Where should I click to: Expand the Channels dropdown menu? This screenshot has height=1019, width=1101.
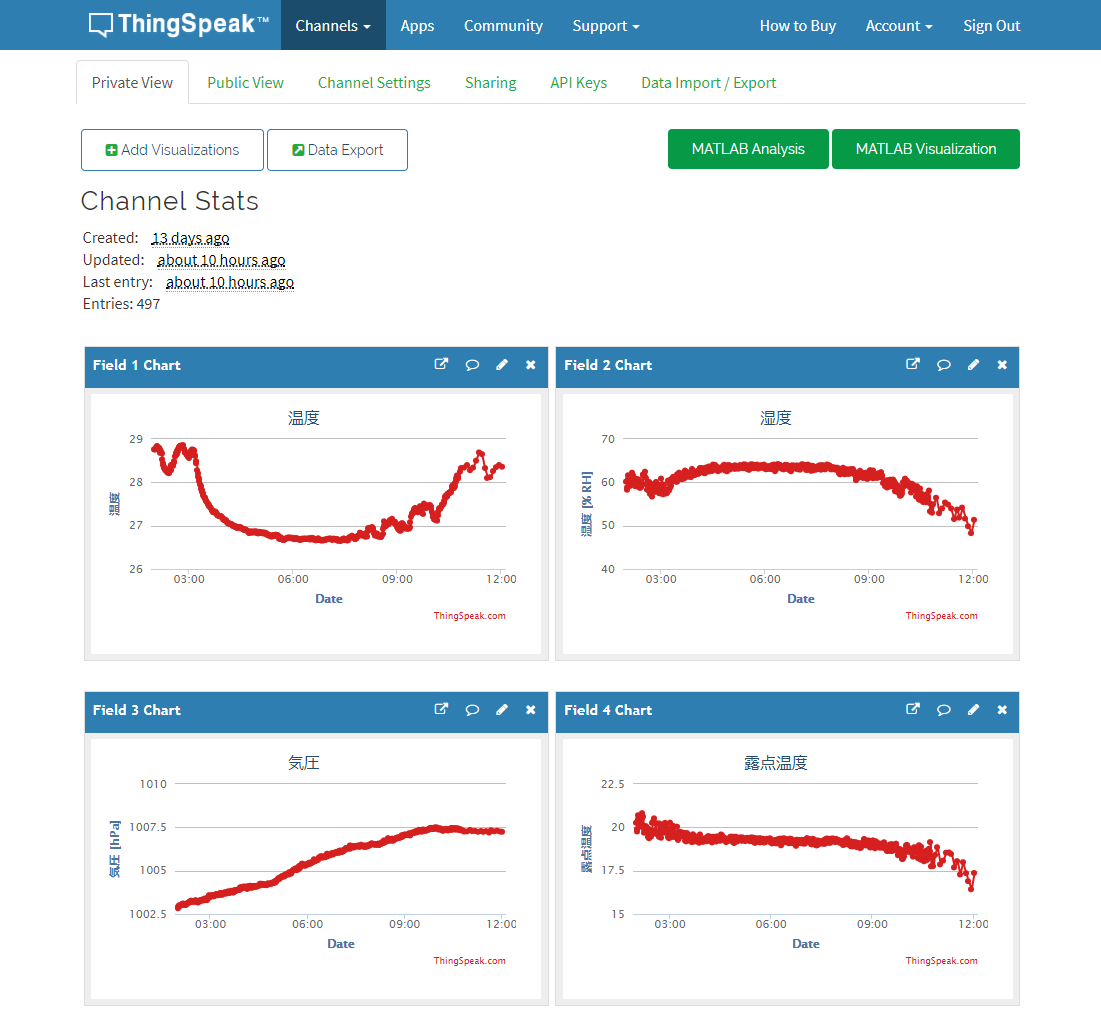(333, 26)
